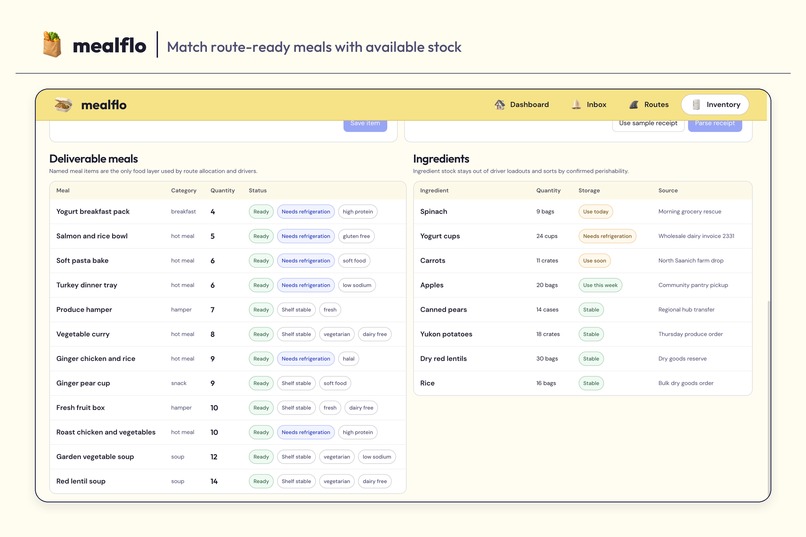The image size is (806, 537).
Task: Click the Parse receipt button
Action: click(x=715, y=124)
